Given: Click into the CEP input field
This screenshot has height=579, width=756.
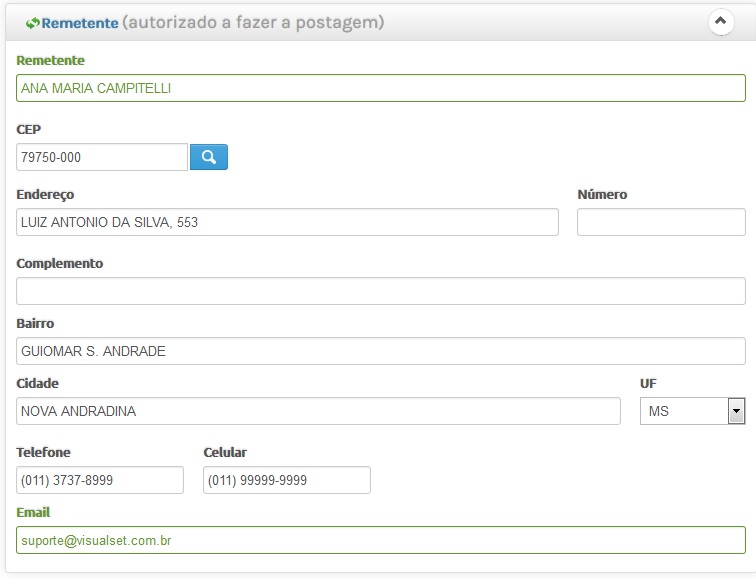Looking at the screenshot, I should [102, 157].
